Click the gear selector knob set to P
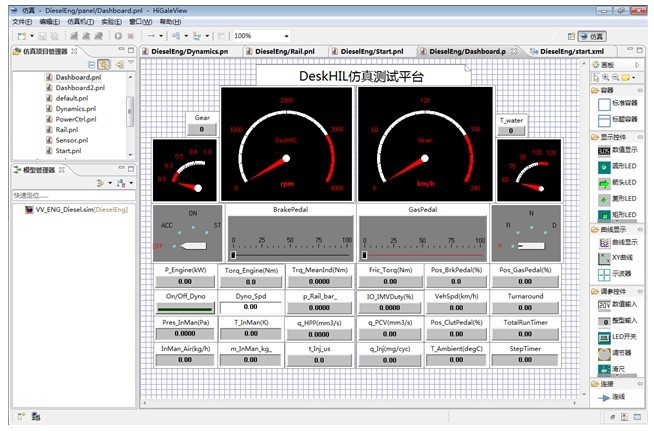 point(531,246)
